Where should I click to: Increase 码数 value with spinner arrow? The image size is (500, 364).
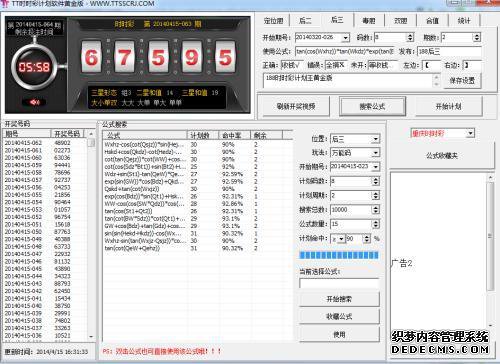410,35
